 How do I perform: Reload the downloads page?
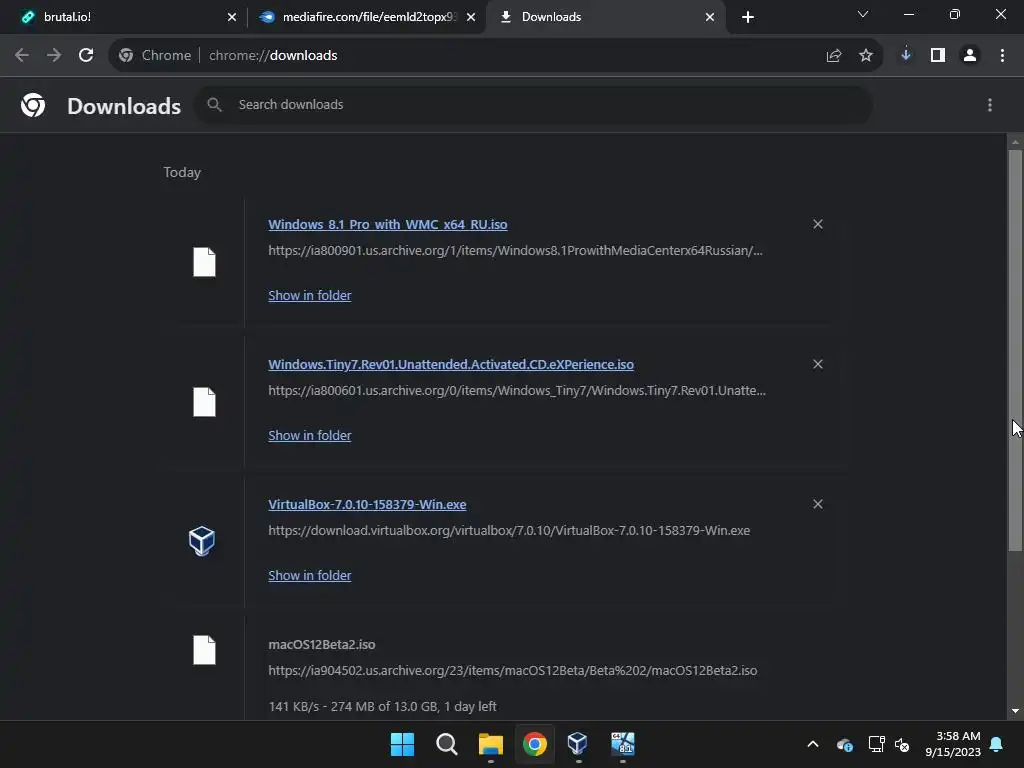(86, 55)
